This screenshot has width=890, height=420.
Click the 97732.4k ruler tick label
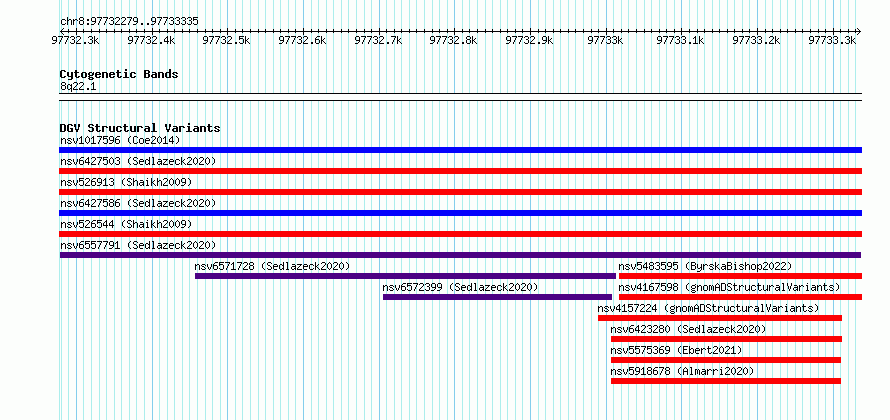[x=152, y=40]
